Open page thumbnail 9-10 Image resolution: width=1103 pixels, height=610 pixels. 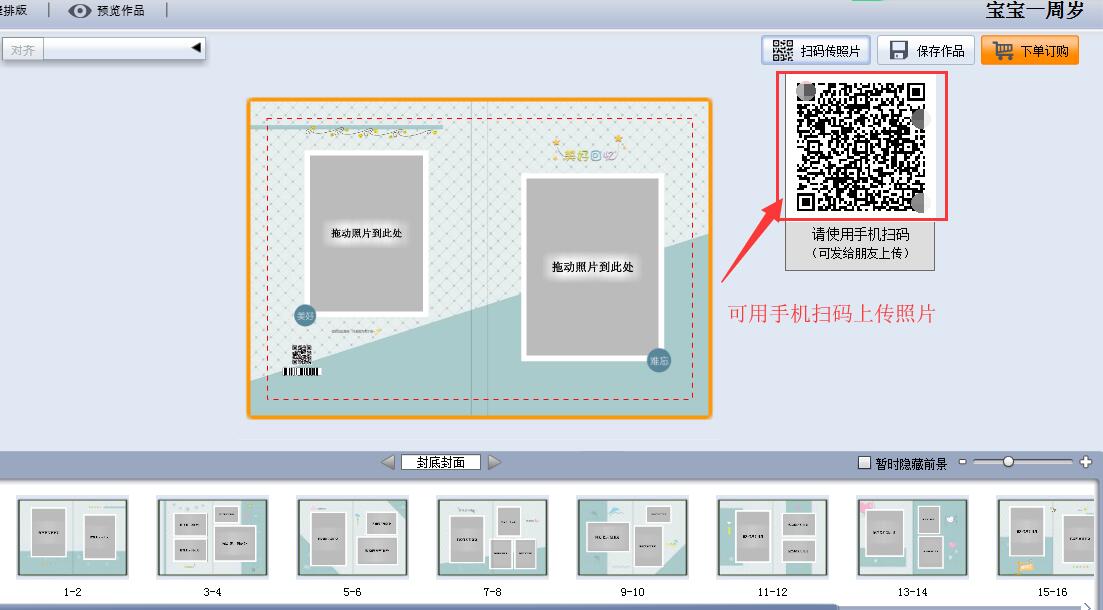tap(632, 537)
